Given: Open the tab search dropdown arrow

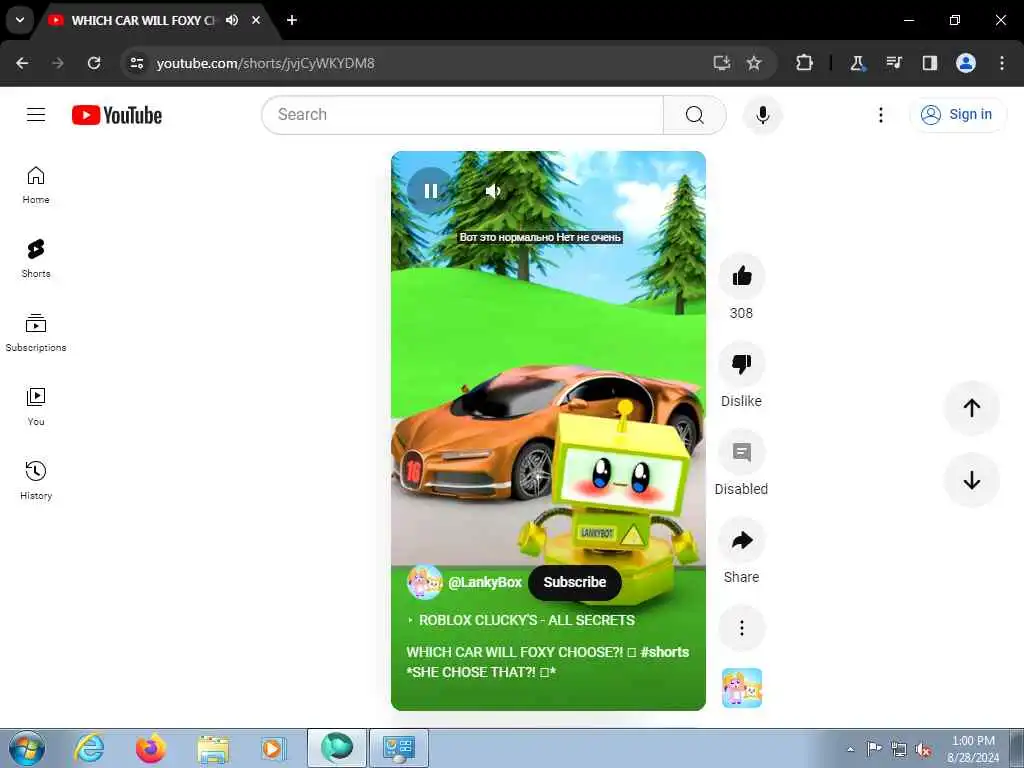Looking at the screenshot, I should [20, 20].
